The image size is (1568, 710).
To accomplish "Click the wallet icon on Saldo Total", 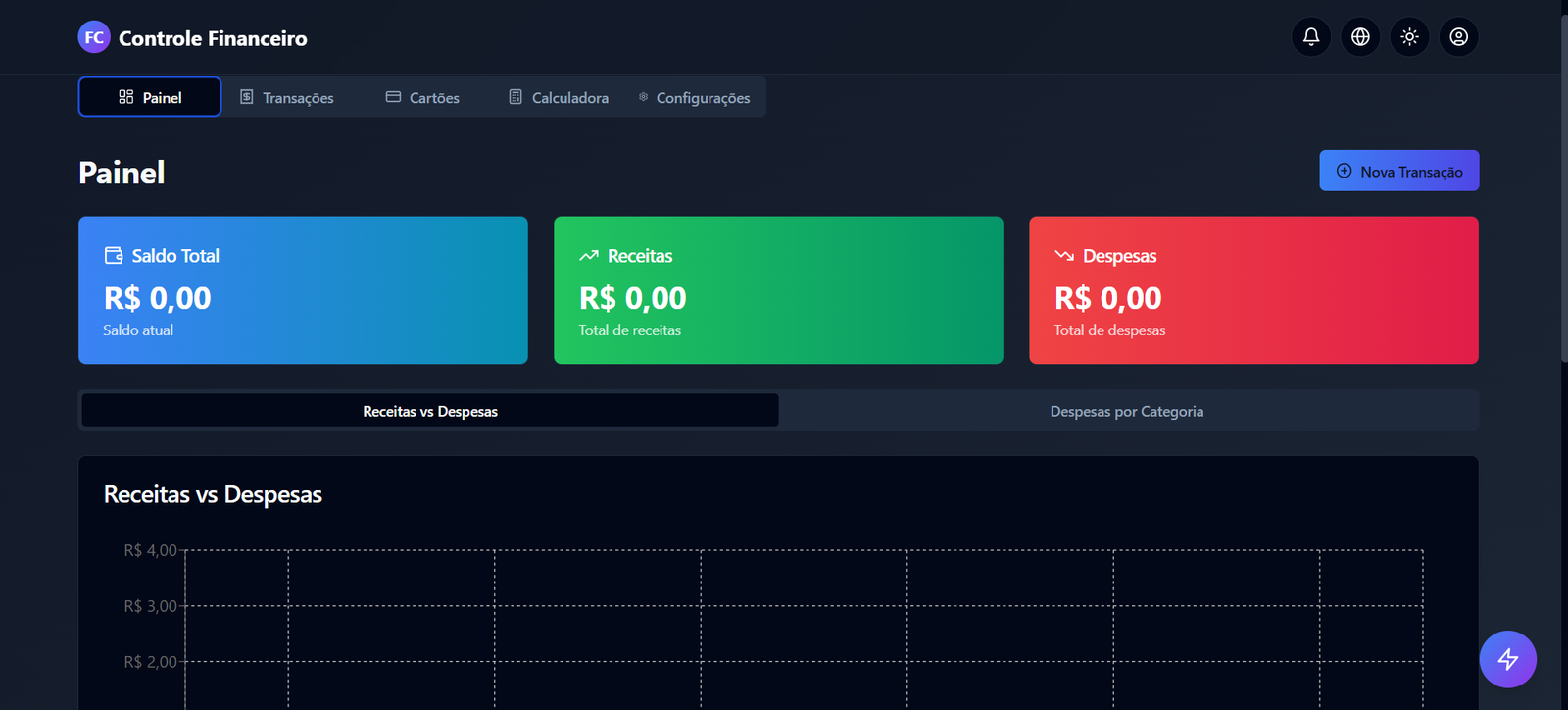I will coord(114,256).
